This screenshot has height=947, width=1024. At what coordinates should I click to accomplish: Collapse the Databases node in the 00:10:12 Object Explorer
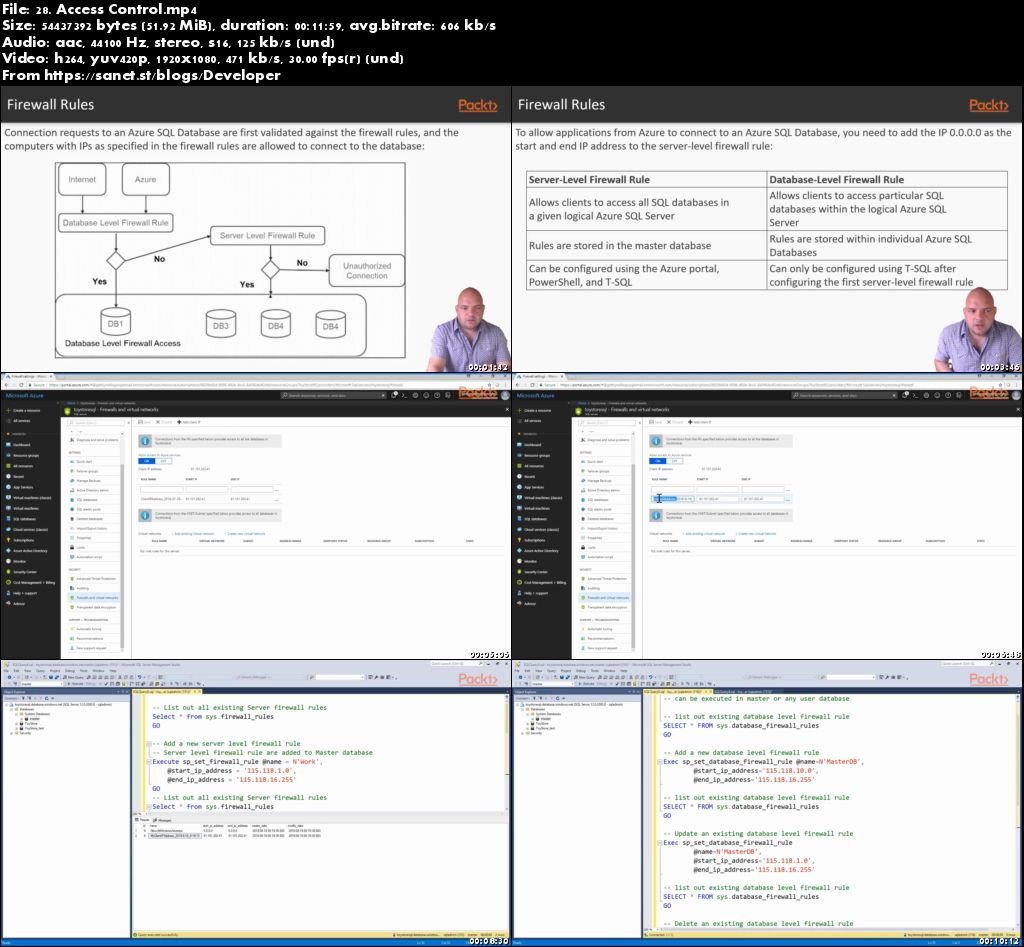[x=523, y=709]
